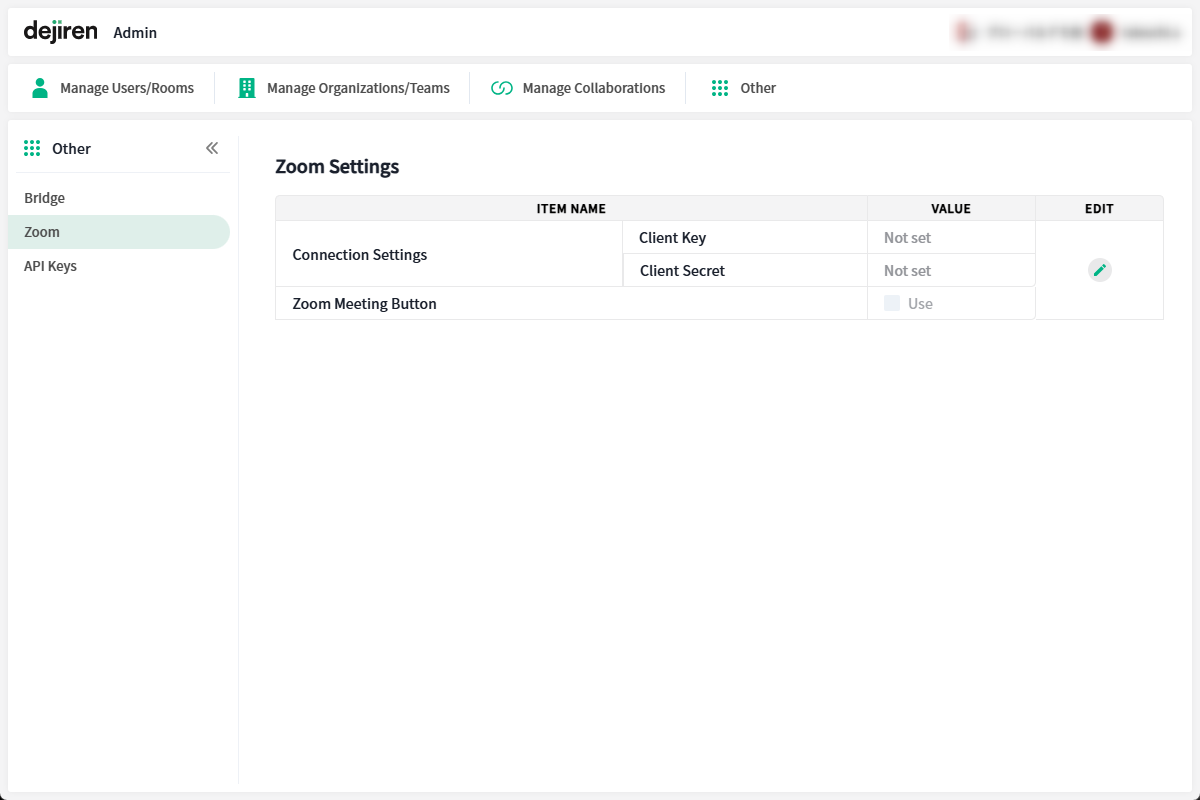
Task: Select Bridge in the sidebar
Action: tap(119, 198)
